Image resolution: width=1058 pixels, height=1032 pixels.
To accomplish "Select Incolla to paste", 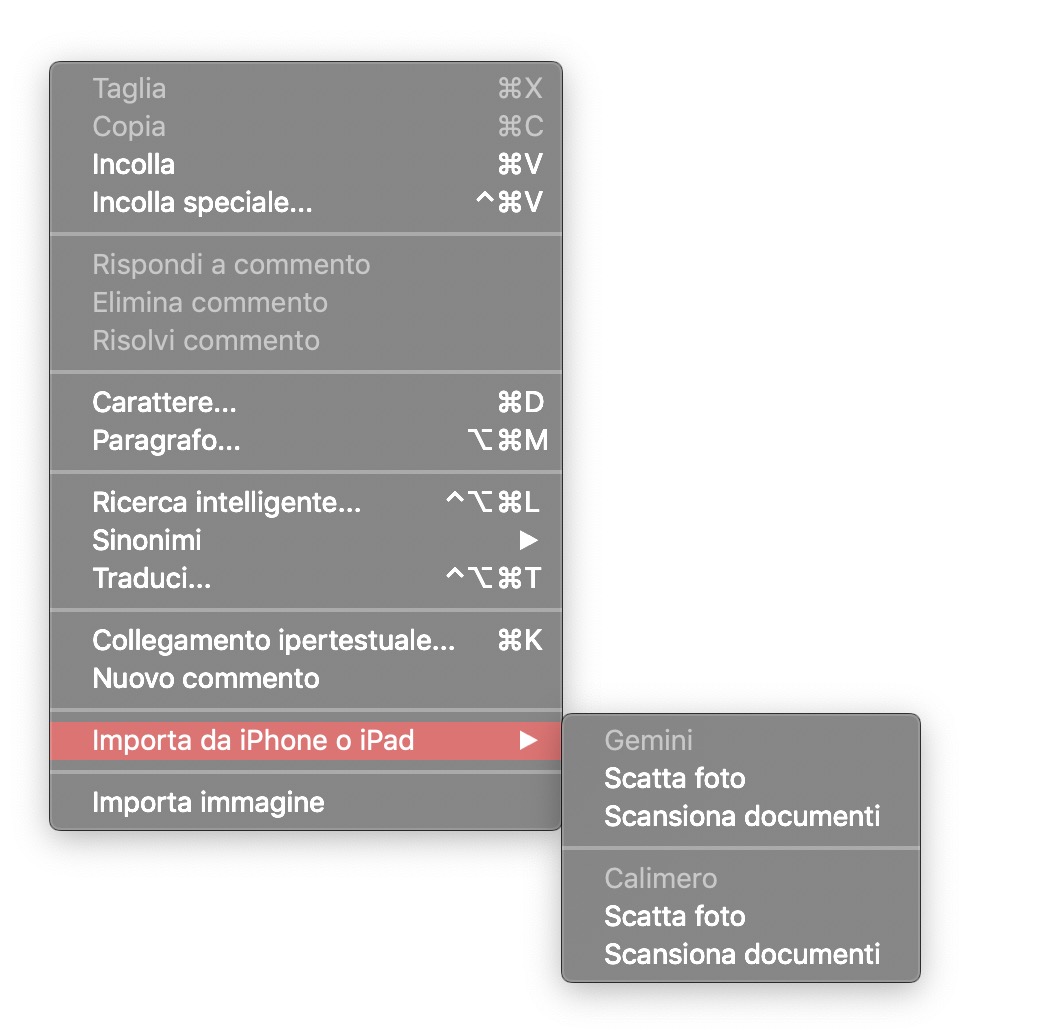I will [133, 165].
